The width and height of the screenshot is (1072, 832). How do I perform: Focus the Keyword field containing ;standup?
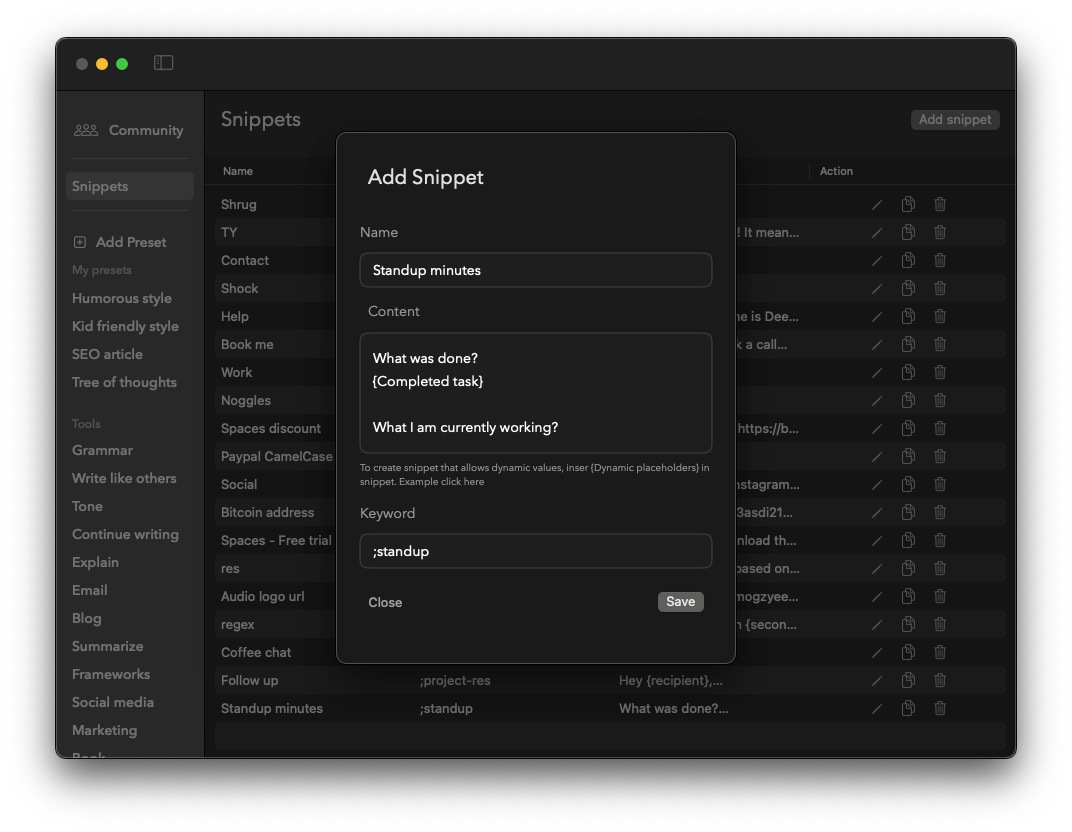tap(535, 551)
